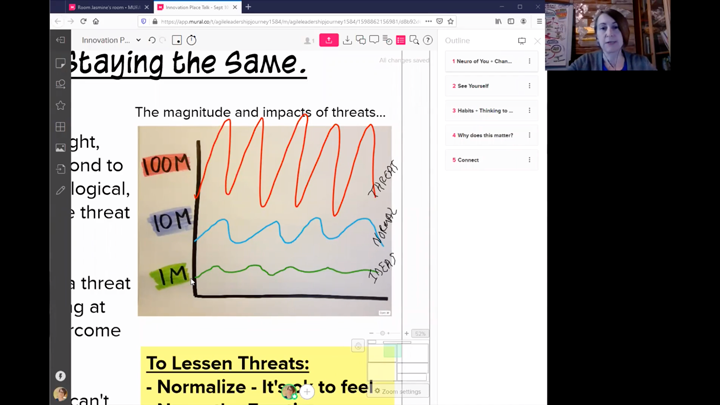Select the yellow To Lessen Threats note
The width and height of the screenshot is (720, 405).
click(267, 376)
